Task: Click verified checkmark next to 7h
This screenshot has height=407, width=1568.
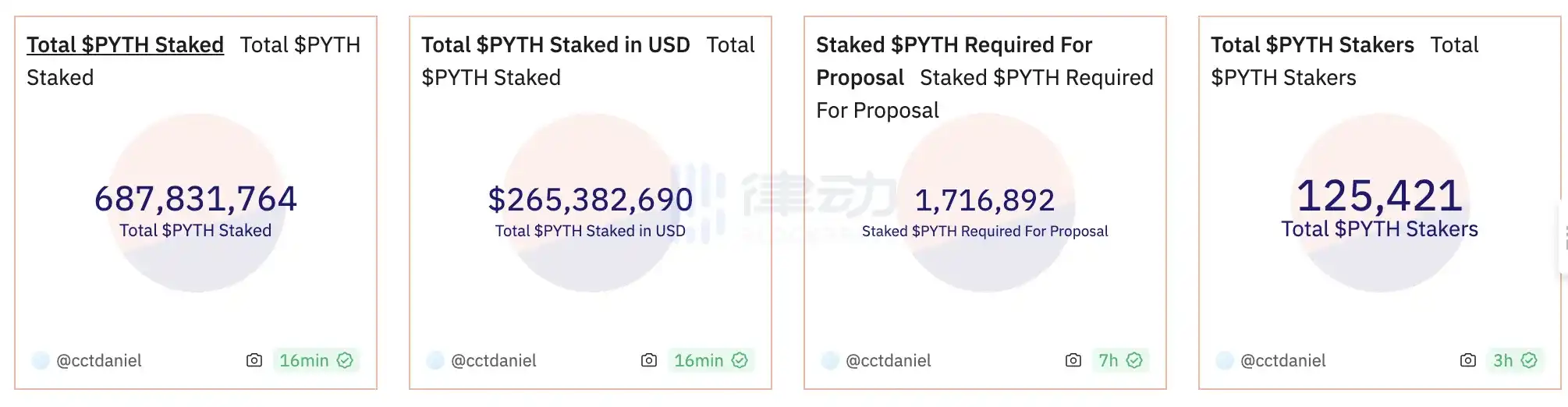Action: pos(1134,360)
